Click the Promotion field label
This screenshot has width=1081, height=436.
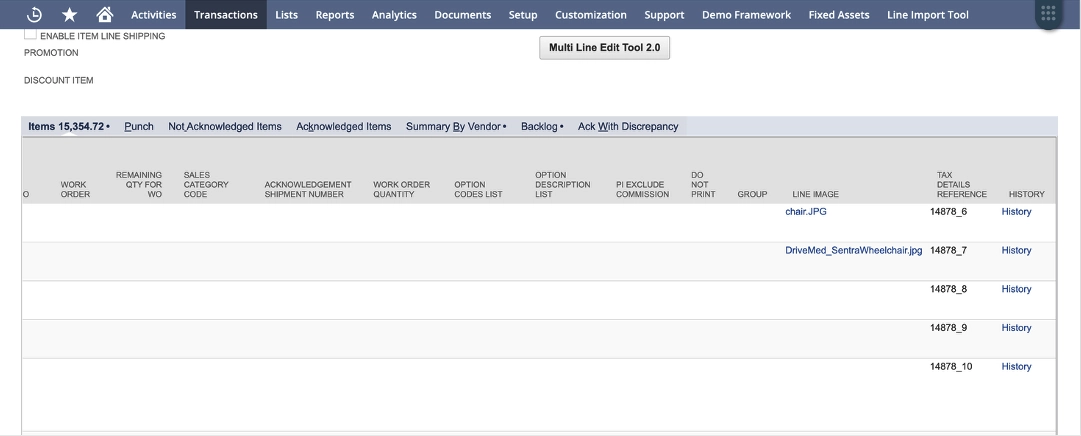pos(51,53)
